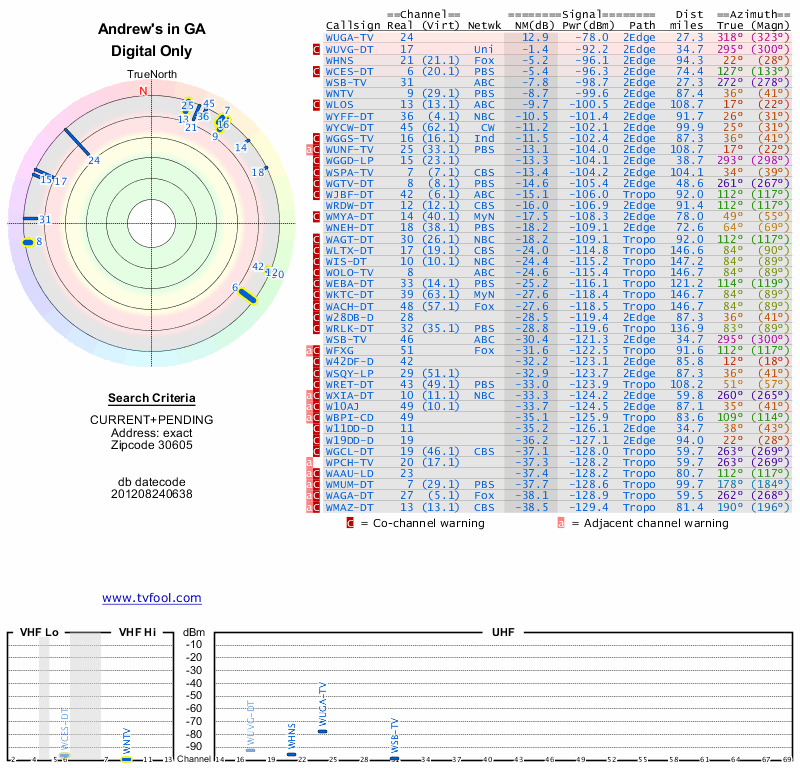Click the red 'C' legend icon
Viewport: 800px width, 768px height.
[x=350, y=523]
